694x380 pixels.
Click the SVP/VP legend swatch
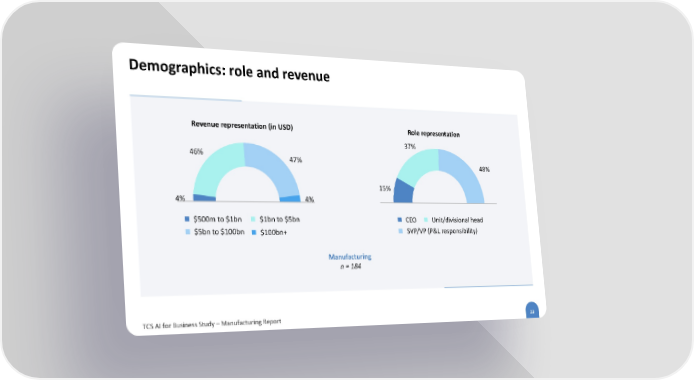tap(401, 231)
